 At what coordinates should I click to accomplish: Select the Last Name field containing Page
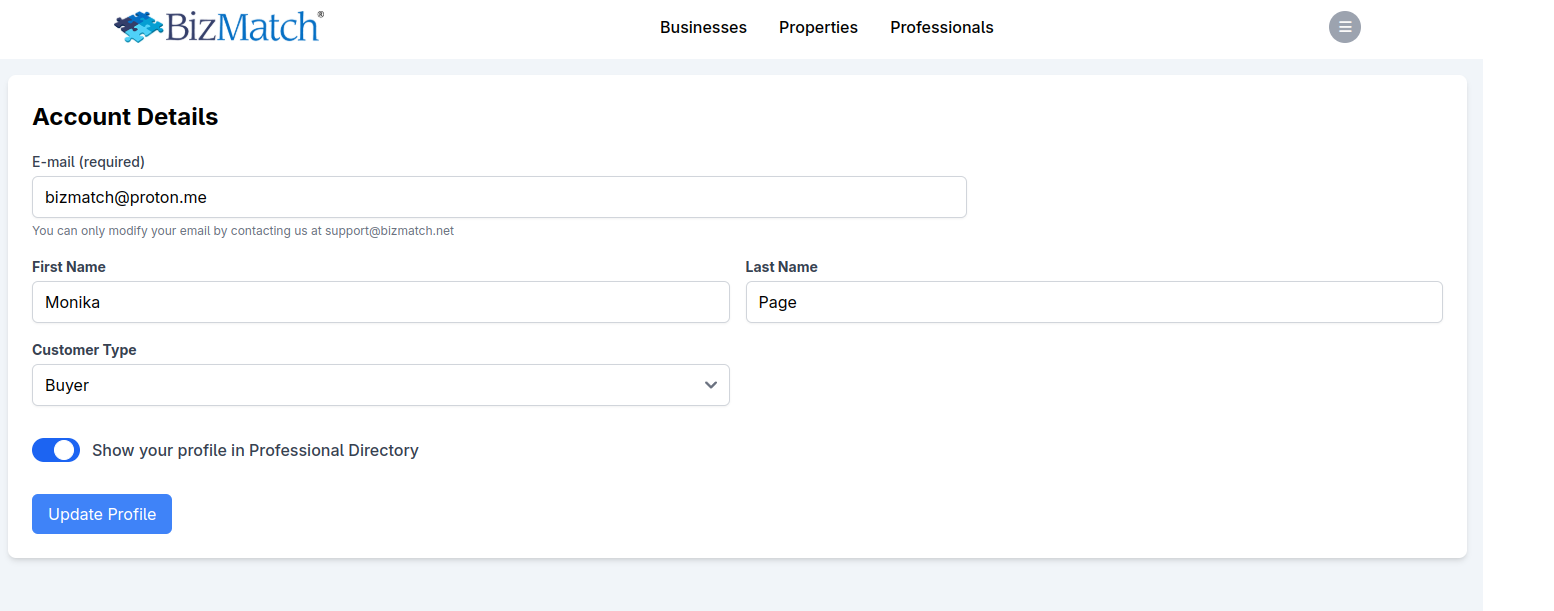pyautogui.click(x=1093, y=302)
